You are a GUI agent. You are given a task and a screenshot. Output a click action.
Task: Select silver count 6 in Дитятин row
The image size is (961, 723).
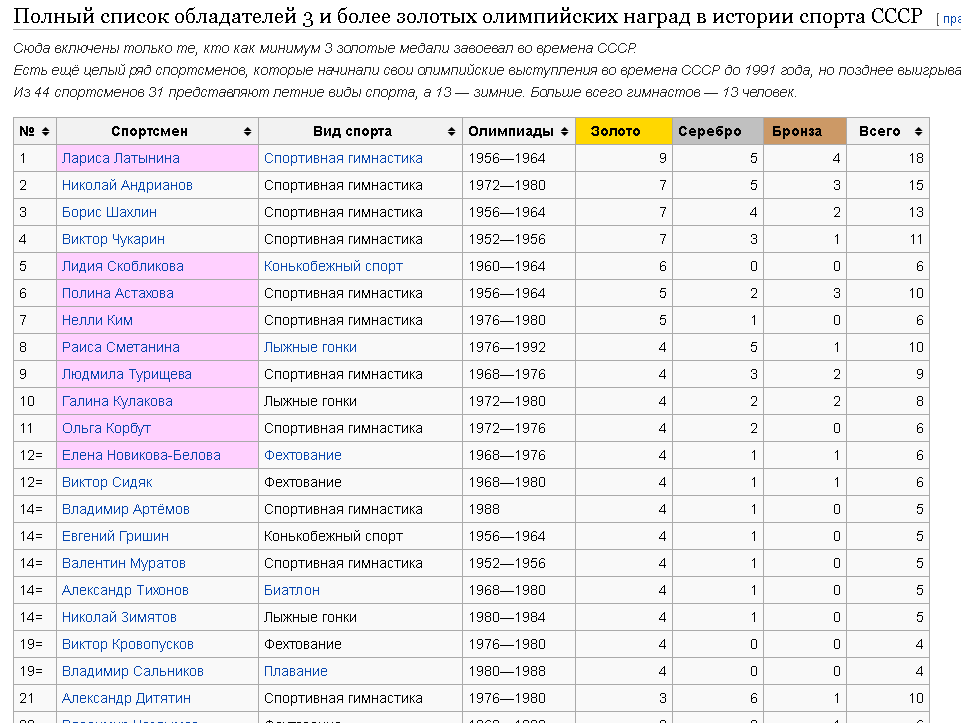click(x=754, y=697)
